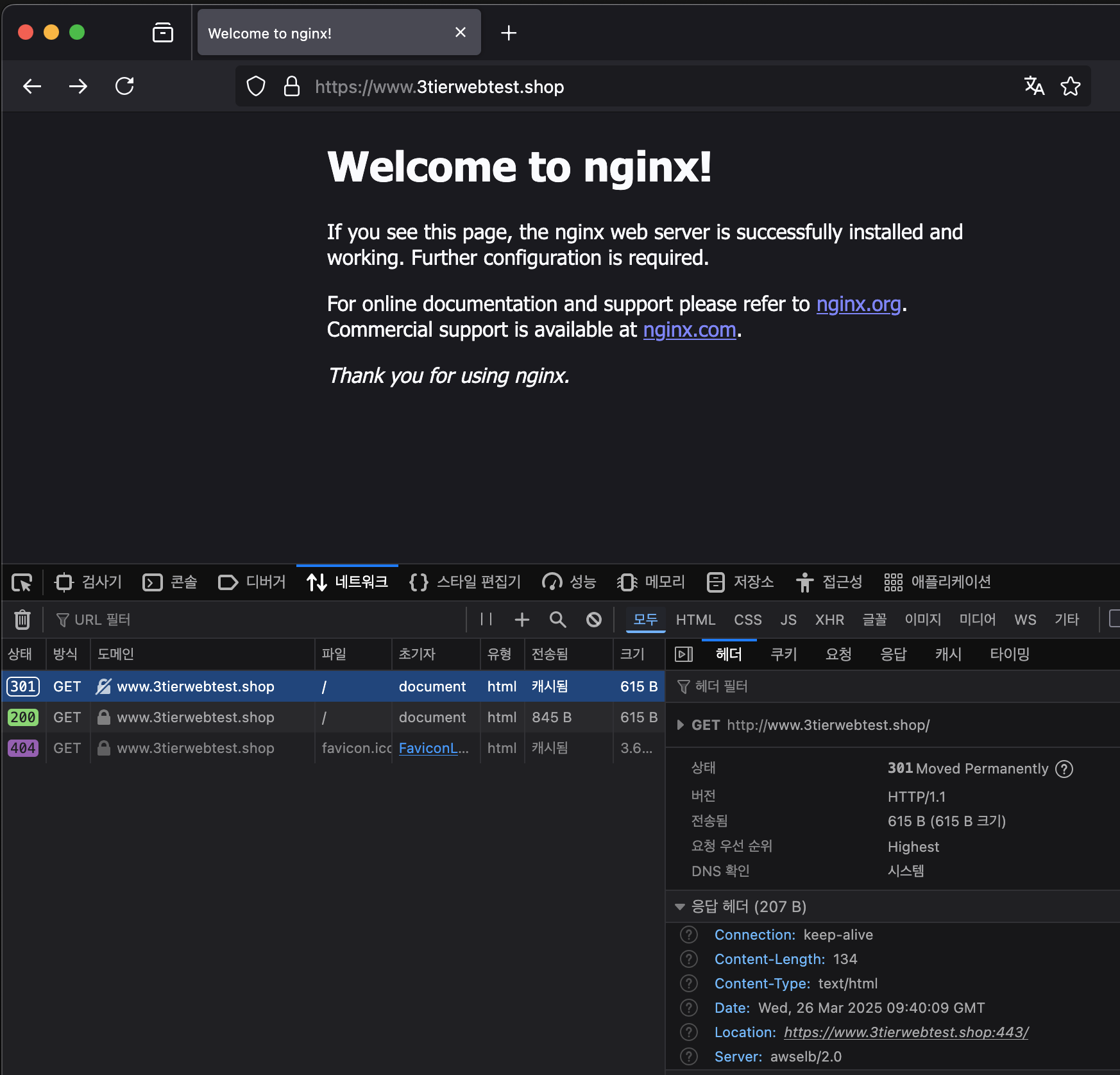Switch to Cache (캐시) details tab
The image size is (1120, 1075).
[x=948, y=654]
